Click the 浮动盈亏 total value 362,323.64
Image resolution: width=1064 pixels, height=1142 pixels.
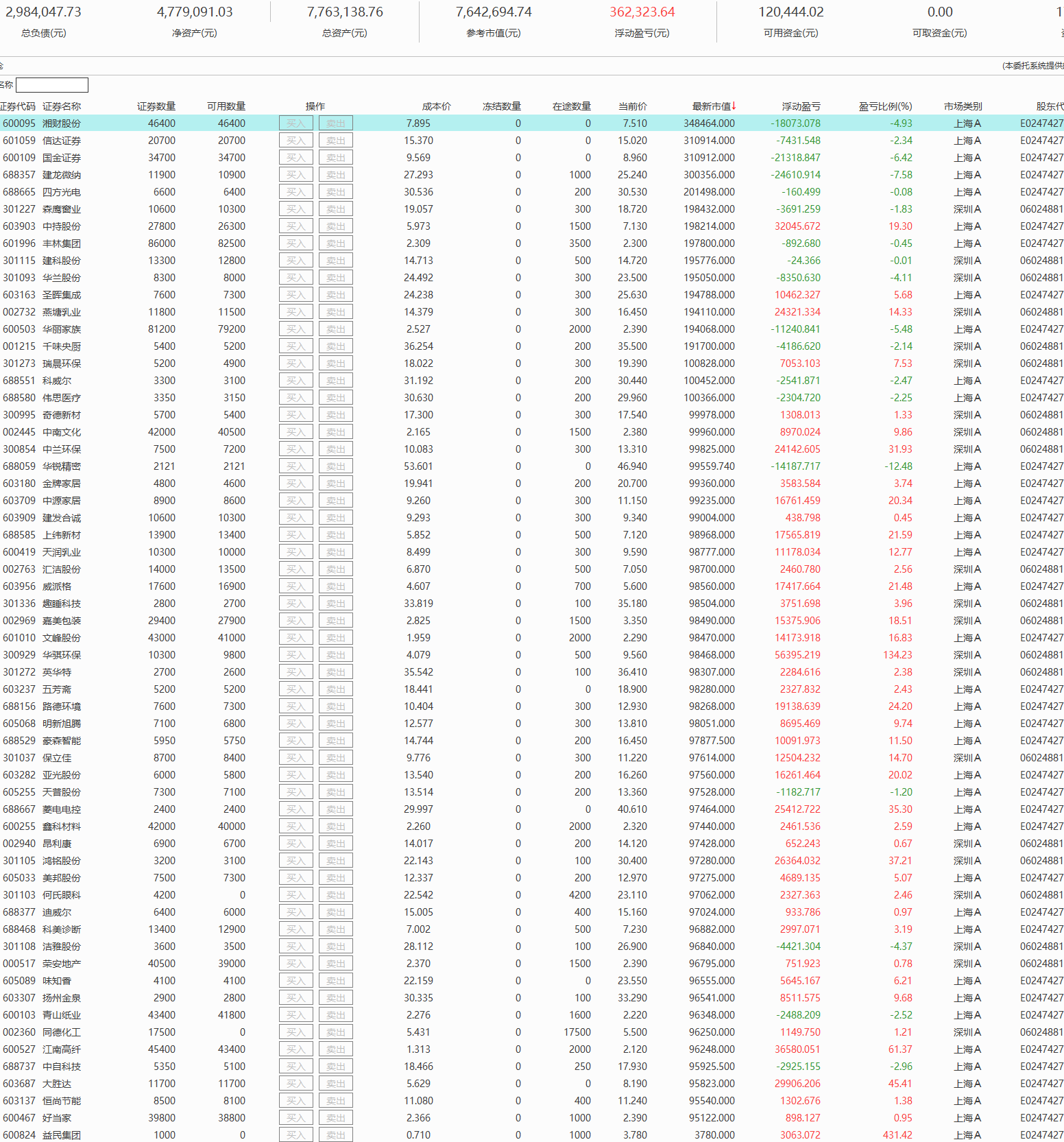(642, 12)
